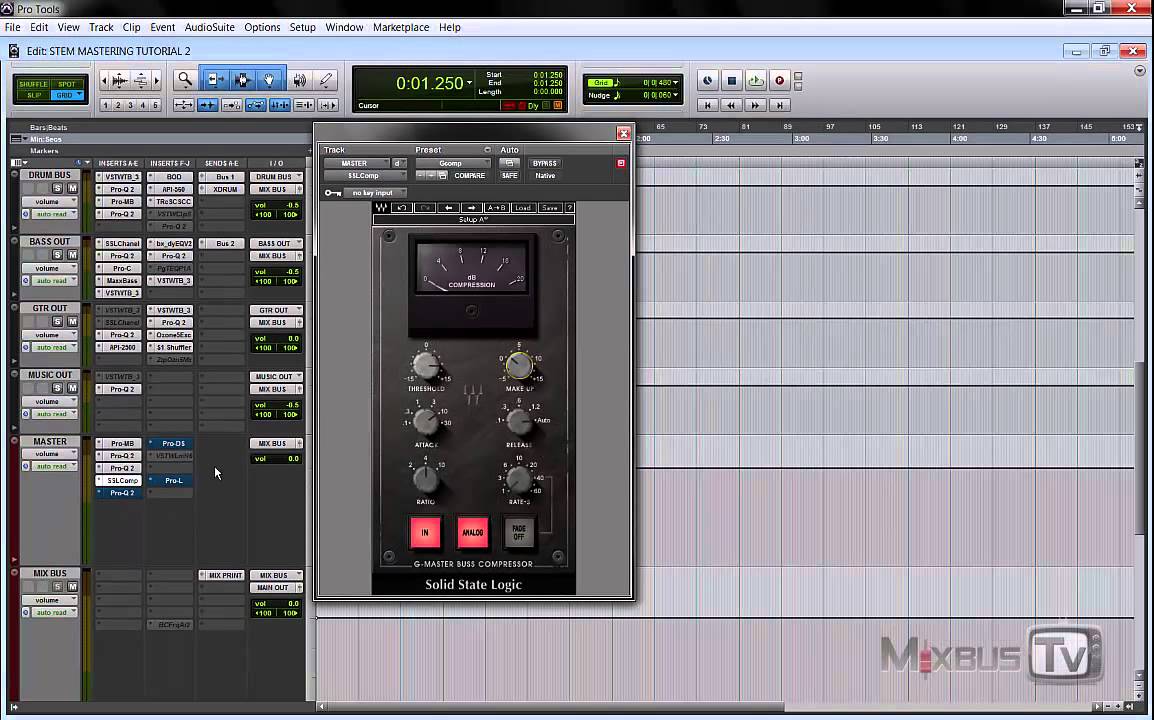Click the plugin settings librarian save icon
The width and height of the screenshot is (1154, 720).
442,176
